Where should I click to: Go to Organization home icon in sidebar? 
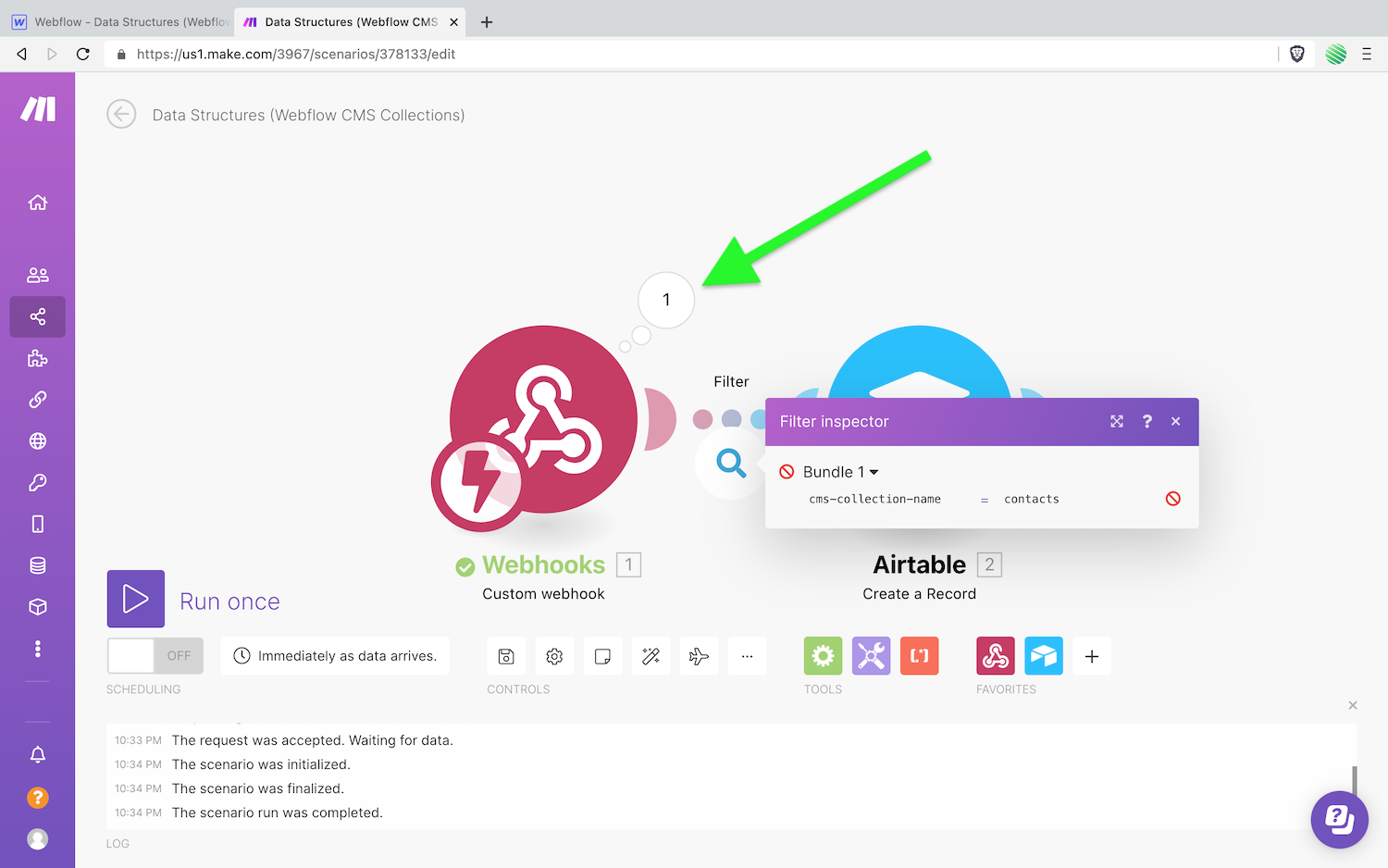38,202
